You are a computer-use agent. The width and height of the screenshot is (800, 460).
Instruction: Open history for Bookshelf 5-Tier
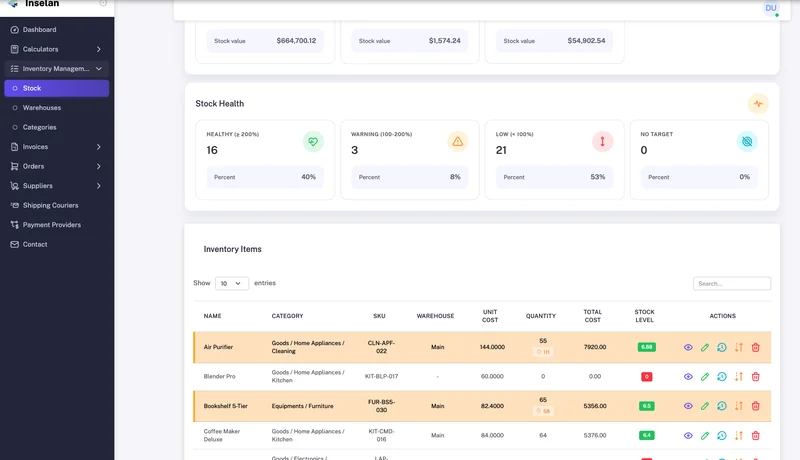pos(722,406)
